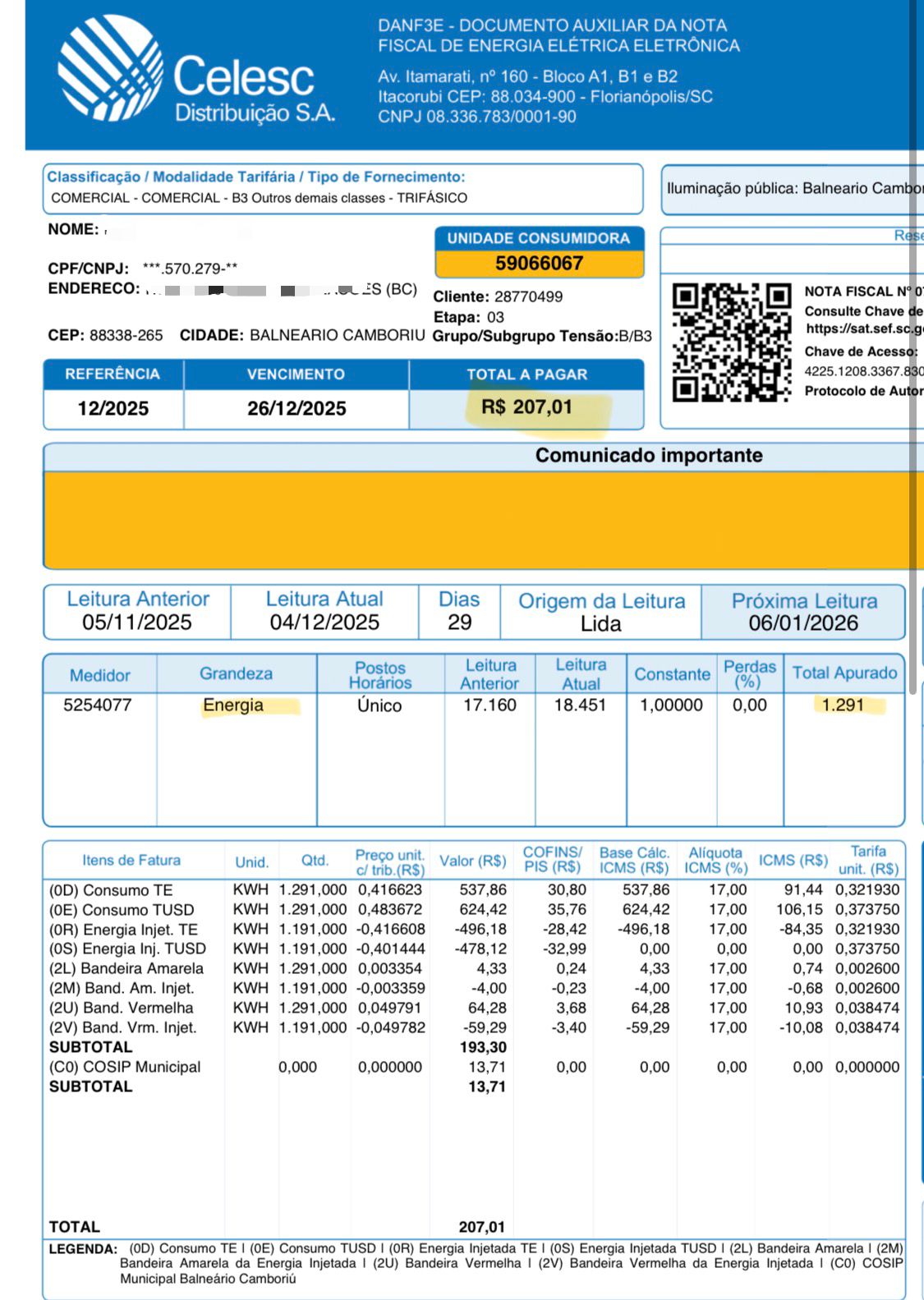Screen dimensions: 924x1300
Task: Select the highlighted total R$ 207,01
Action: [x=526, y=407]
